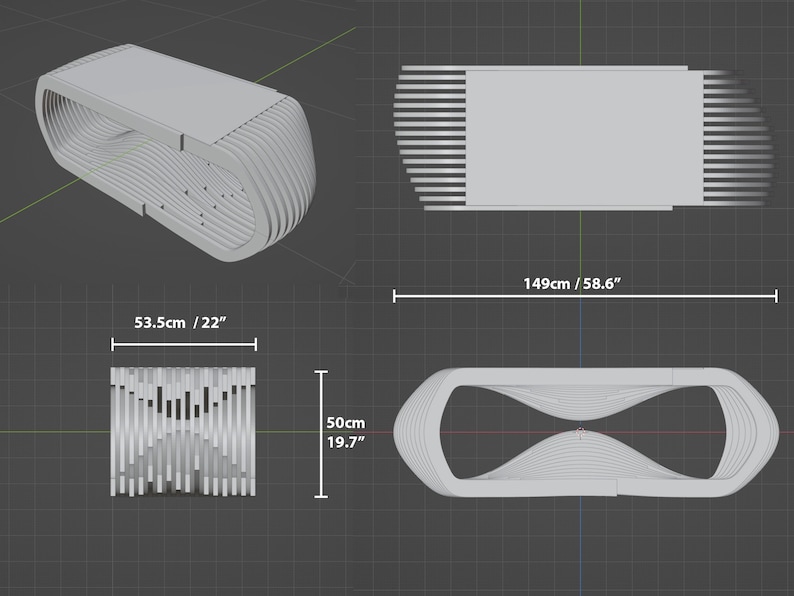The height and width of the screenshot is (596, 794).
Task: Click the upper inner wave curve in front view
Action: coord(581,404)
